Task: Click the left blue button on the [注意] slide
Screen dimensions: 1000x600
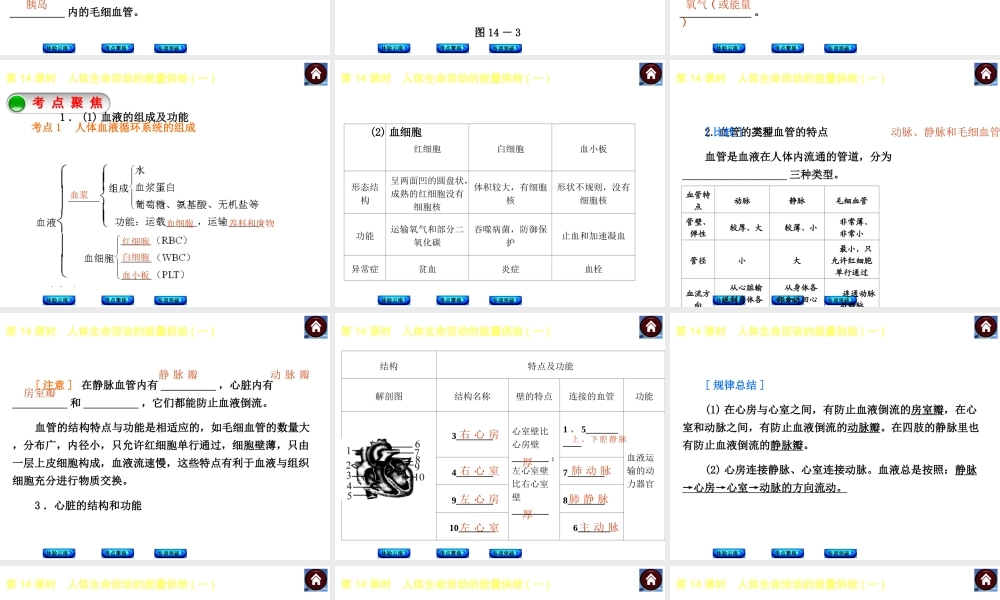Action: 59,553
